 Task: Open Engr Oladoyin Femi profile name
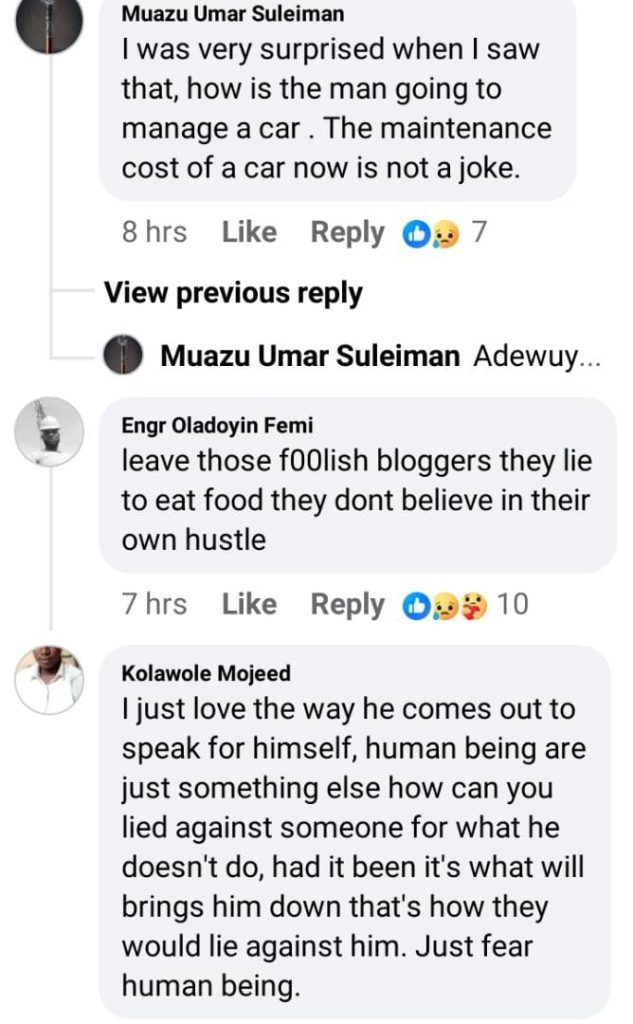click(202, 426)
